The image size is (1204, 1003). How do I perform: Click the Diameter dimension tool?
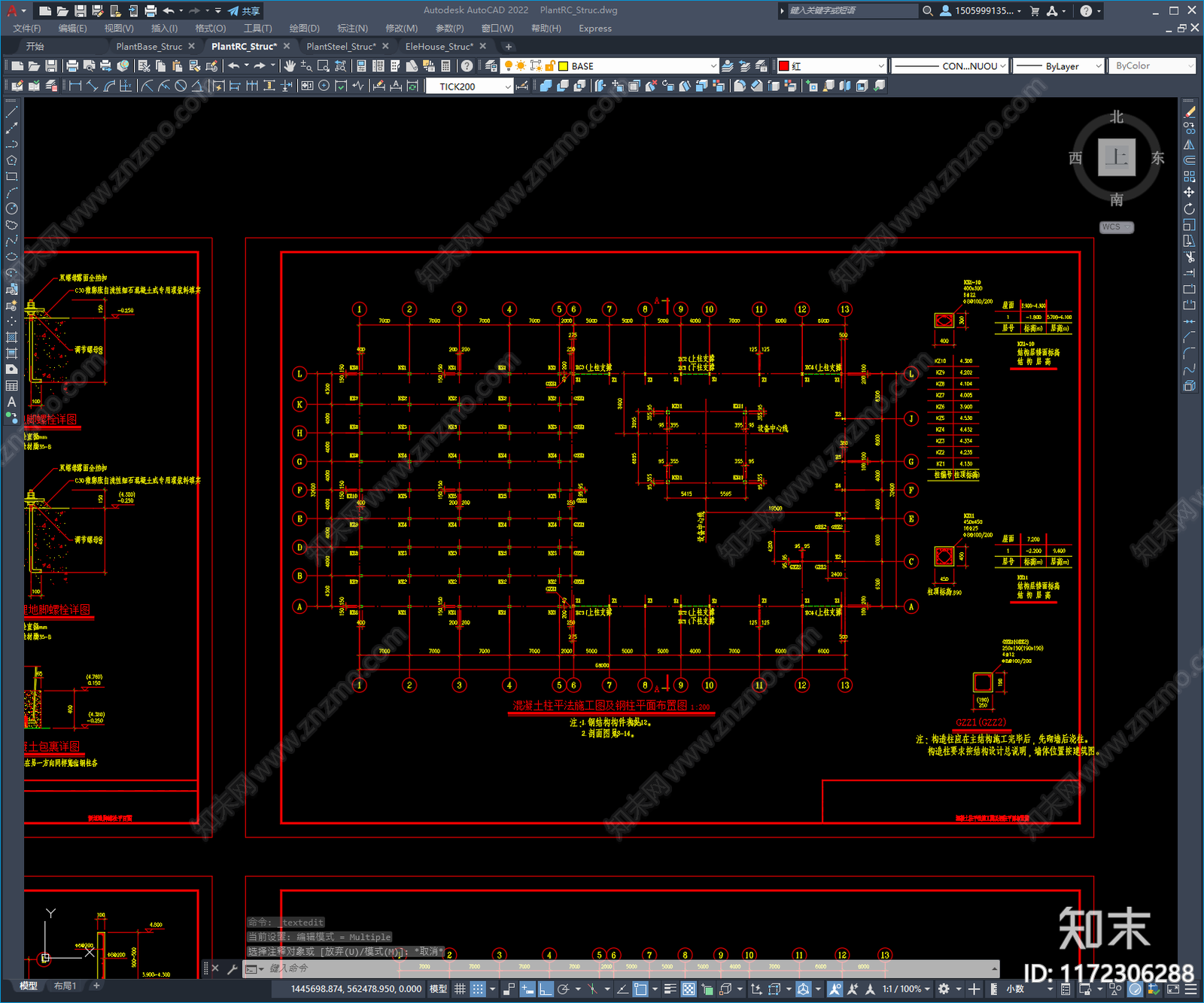click(x=181, y=86)
